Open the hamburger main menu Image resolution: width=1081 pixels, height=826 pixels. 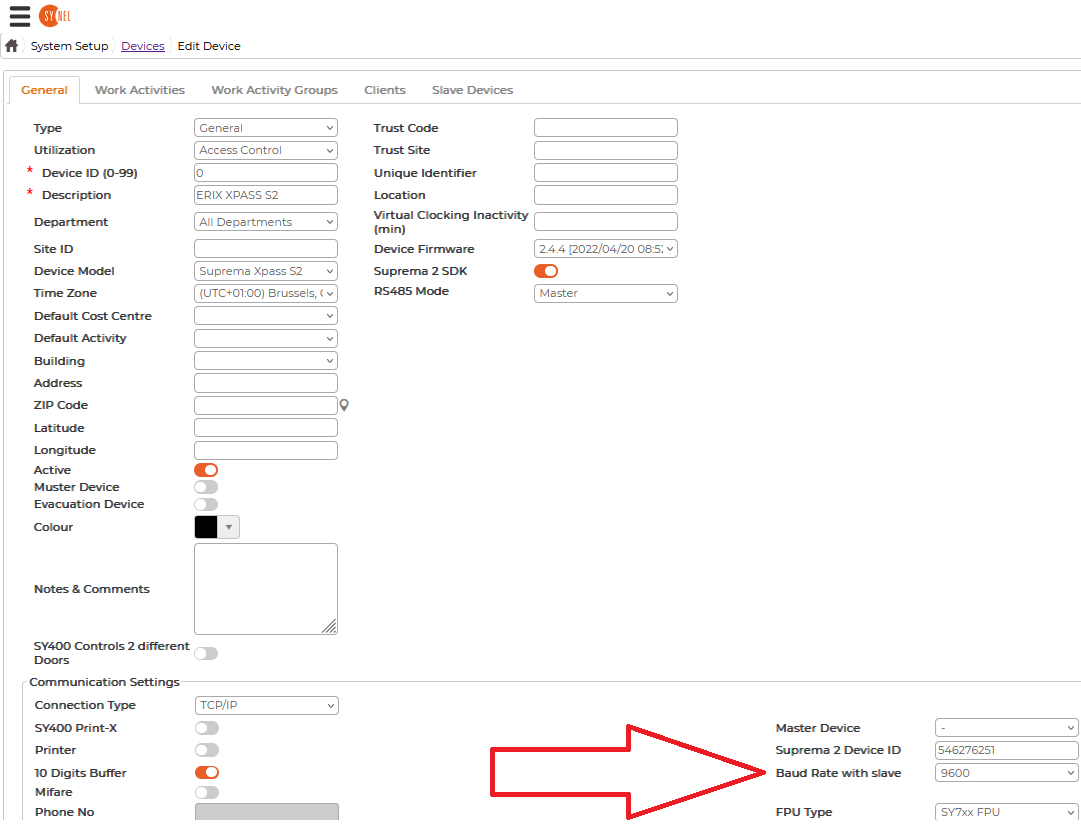[20, 16]
